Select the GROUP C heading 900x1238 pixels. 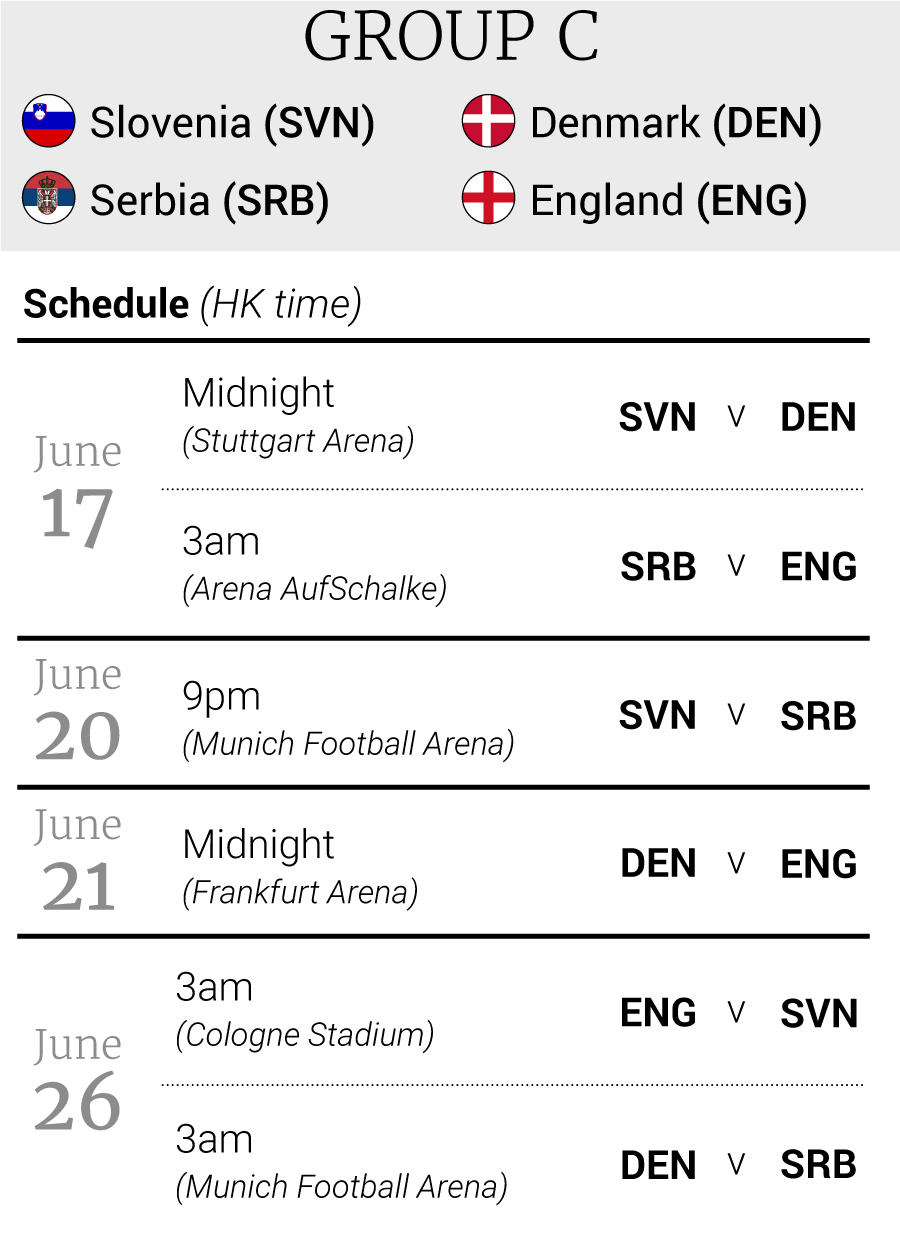coord(450,38)
